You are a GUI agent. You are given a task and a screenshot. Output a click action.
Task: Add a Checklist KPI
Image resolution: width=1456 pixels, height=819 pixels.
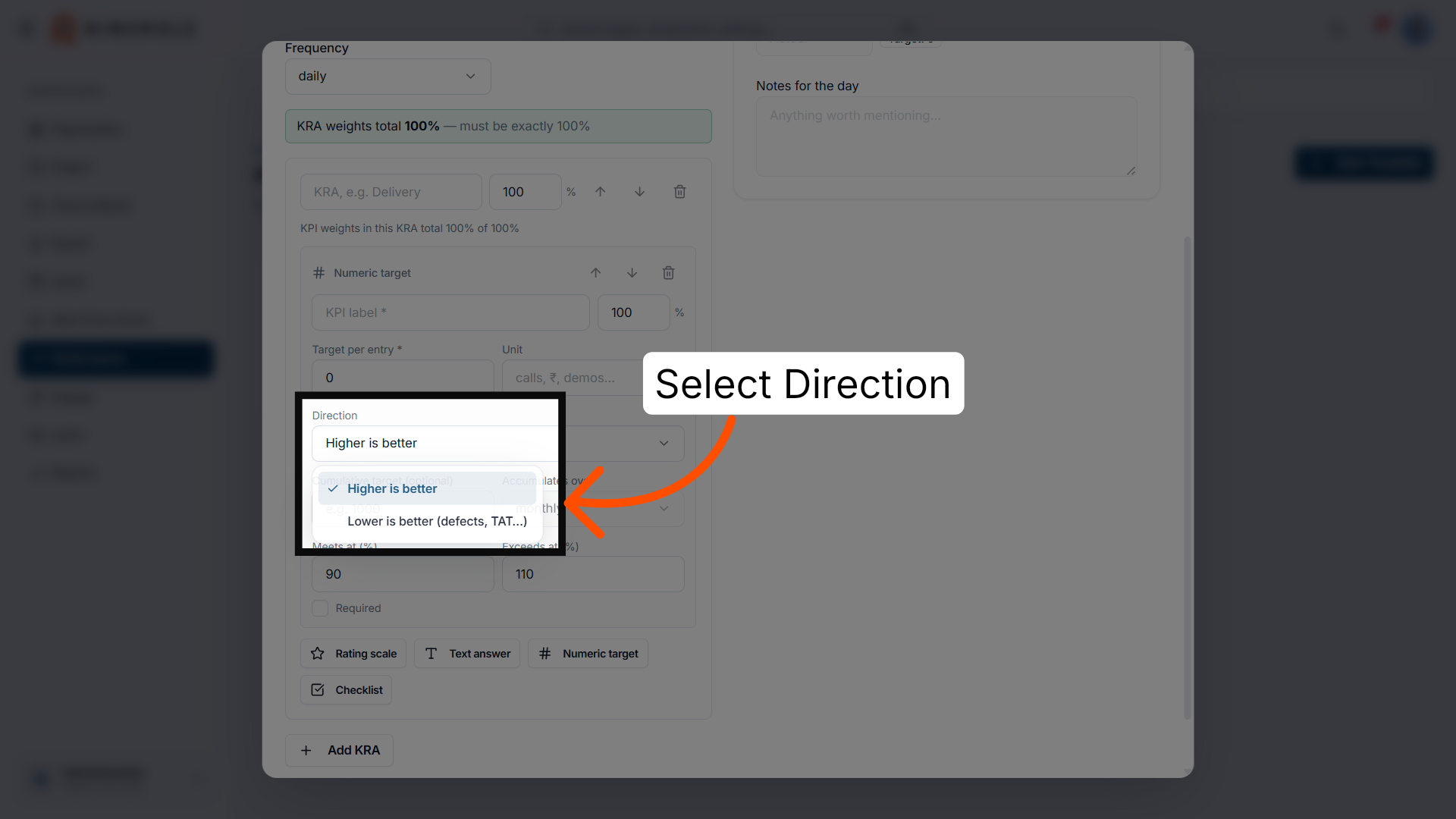pyautogui.click(x=346, y=690)
